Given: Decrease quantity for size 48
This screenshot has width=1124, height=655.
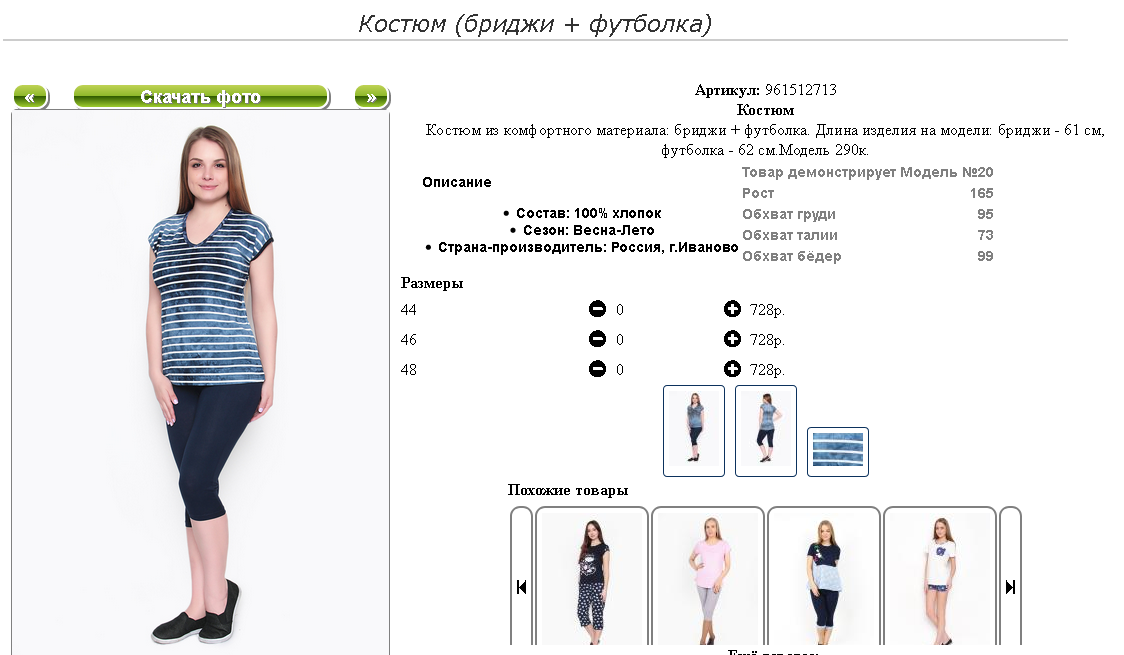Looking at the screenshot, I should [x=597, y=369].
